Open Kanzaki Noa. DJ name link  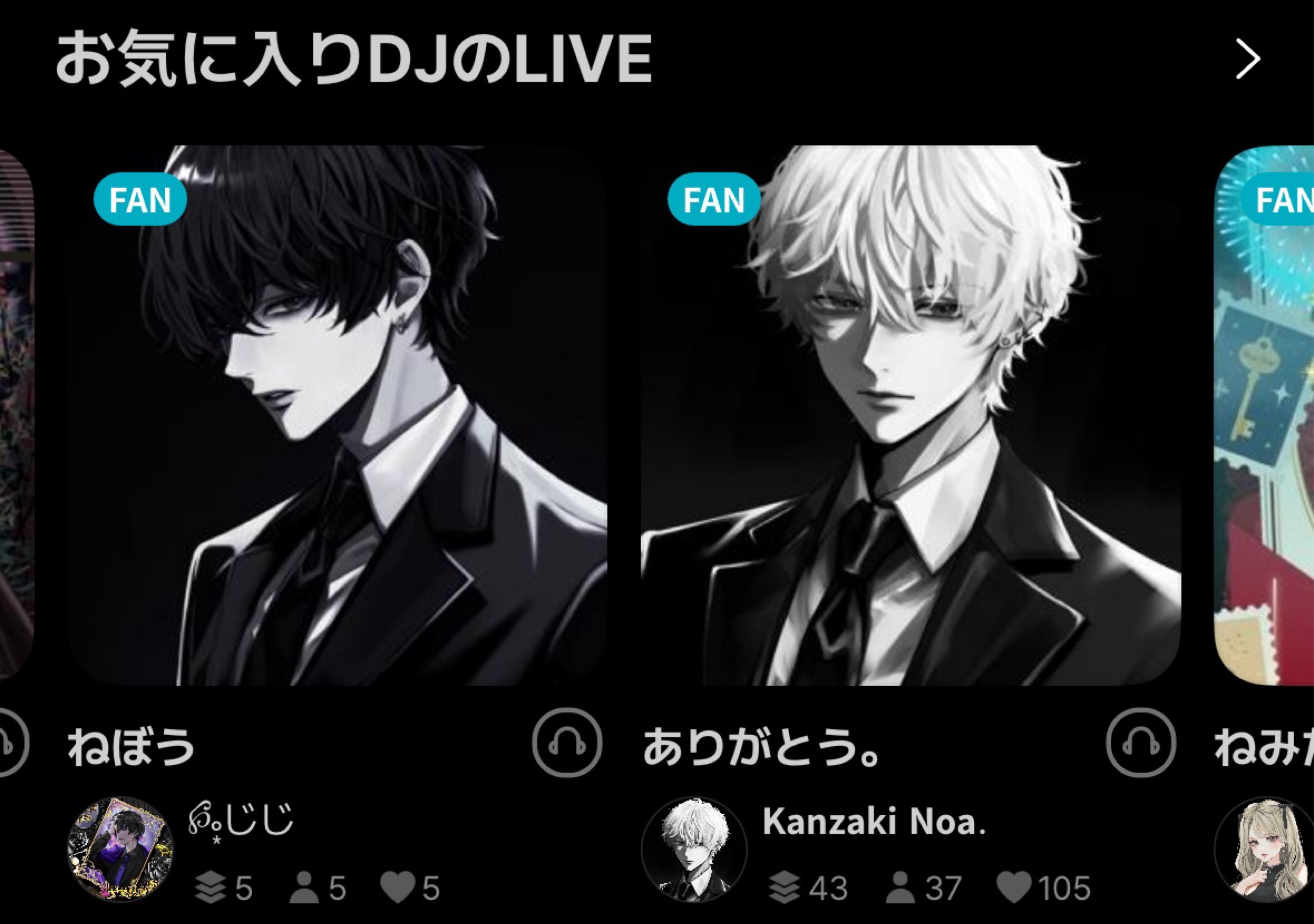874,822
